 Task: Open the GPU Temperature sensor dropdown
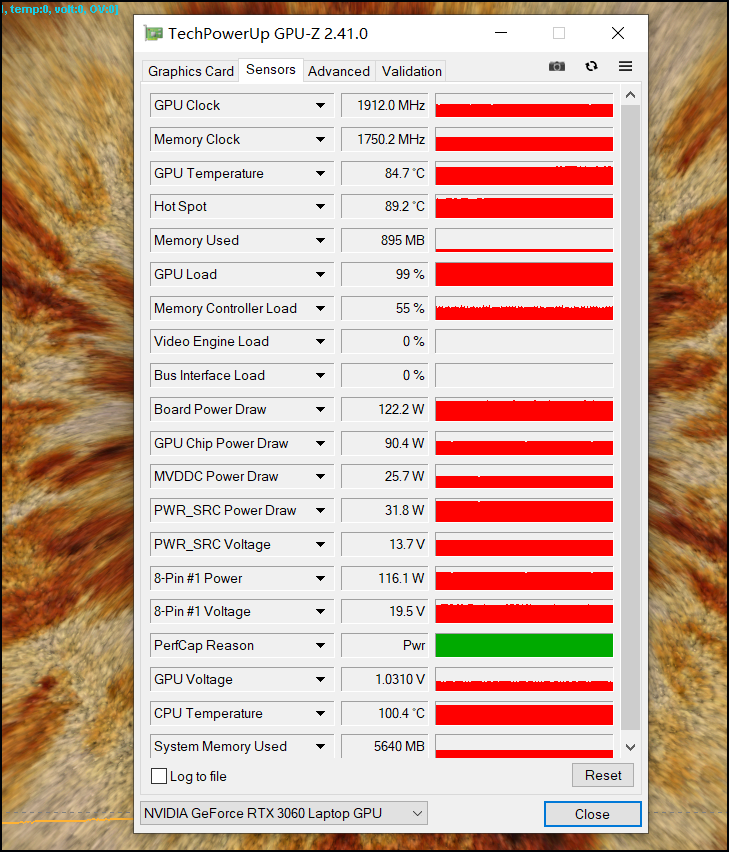click(x=320, y=173)
